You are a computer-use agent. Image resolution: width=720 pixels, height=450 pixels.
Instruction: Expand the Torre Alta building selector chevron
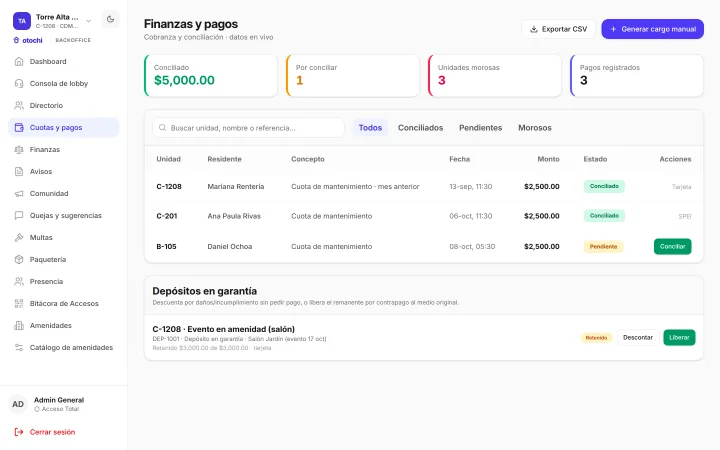89,21
